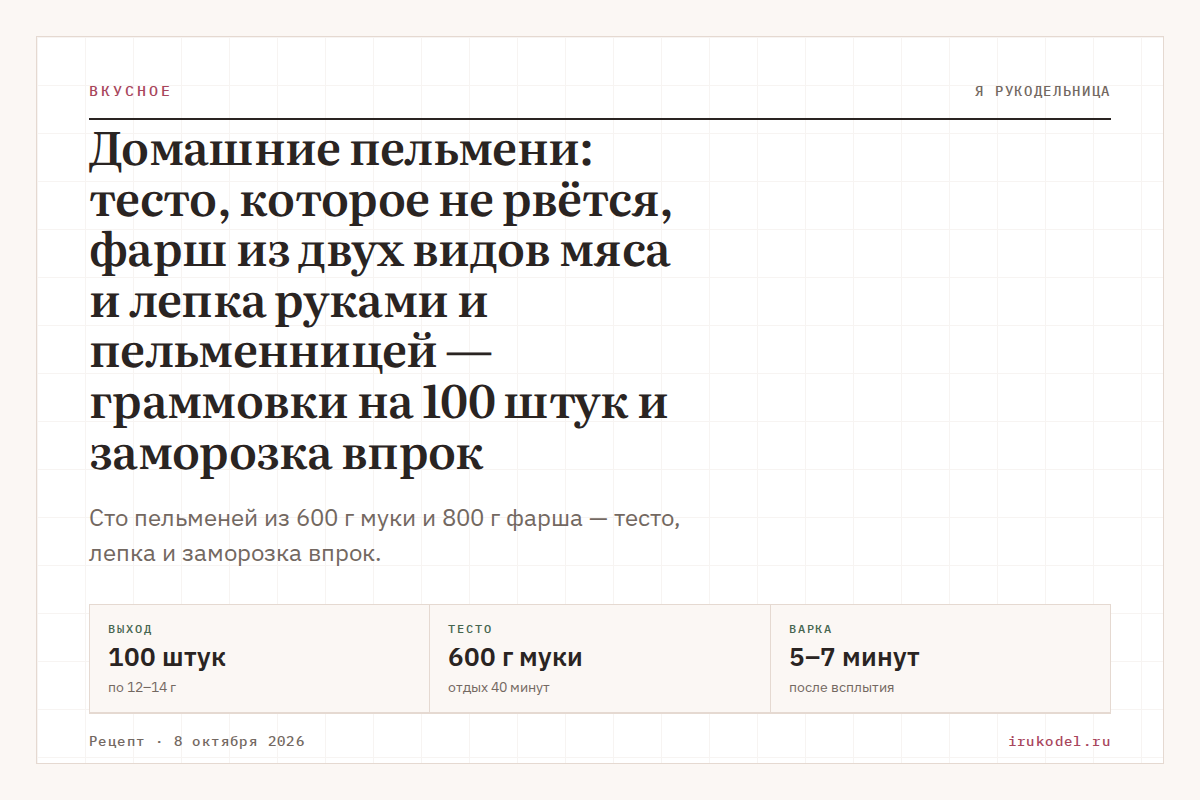The image size is (1200, 800).
Task: Click the ВАРКА label
Action: [x=810, y=629]
